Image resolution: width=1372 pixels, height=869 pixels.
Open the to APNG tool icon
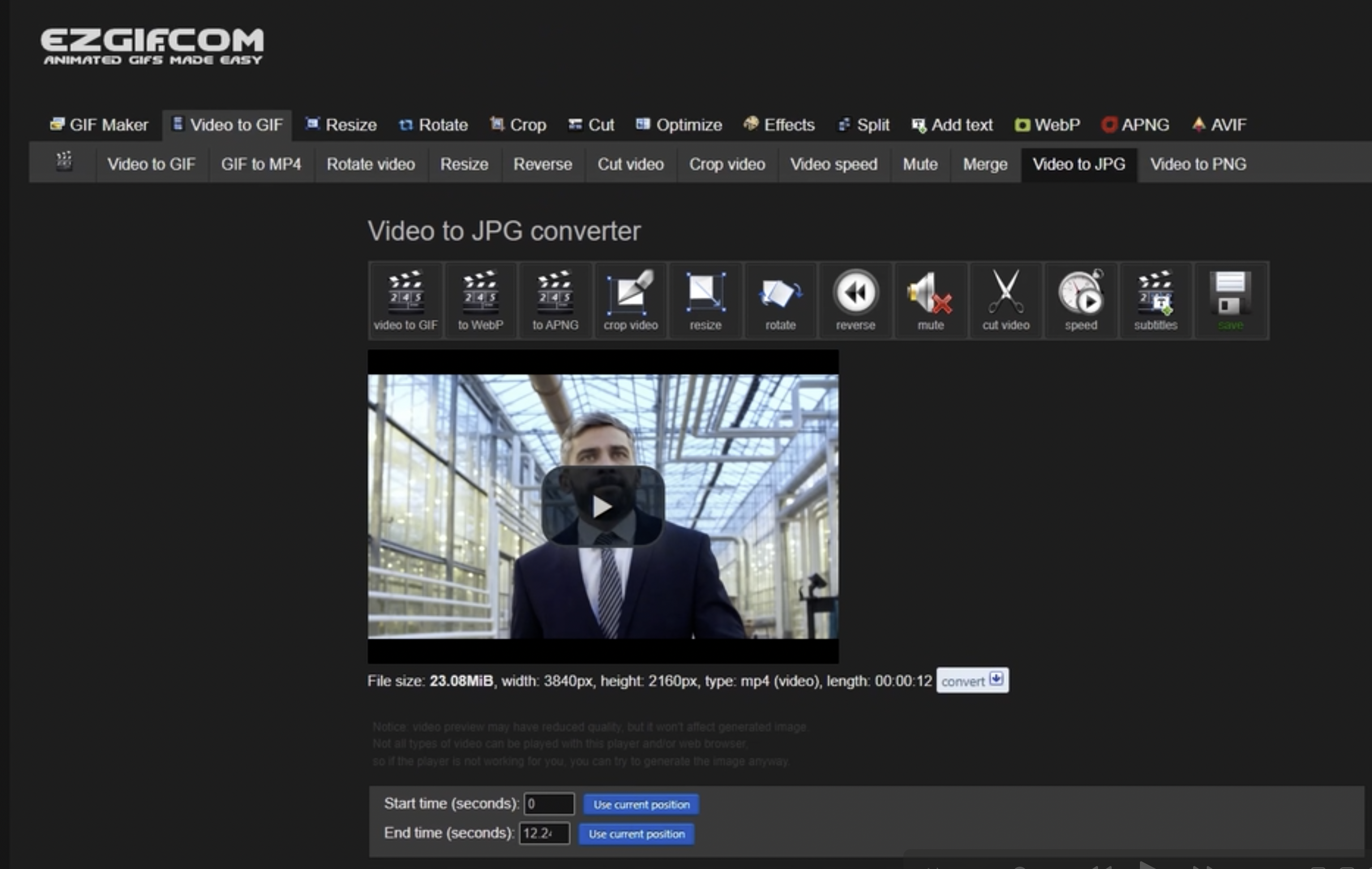tap(555, 299)
